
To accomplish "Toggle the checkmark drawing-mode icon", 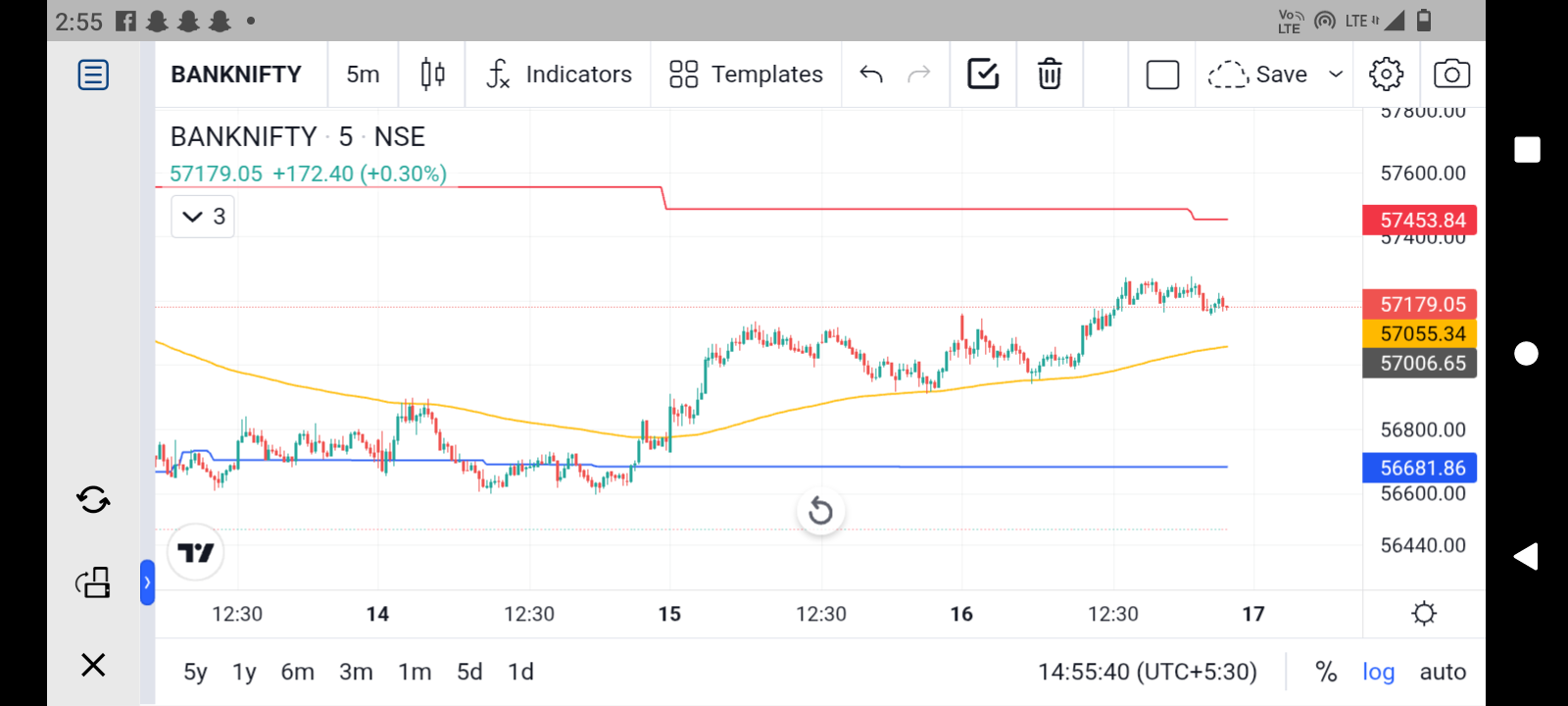I will point(983,75).
